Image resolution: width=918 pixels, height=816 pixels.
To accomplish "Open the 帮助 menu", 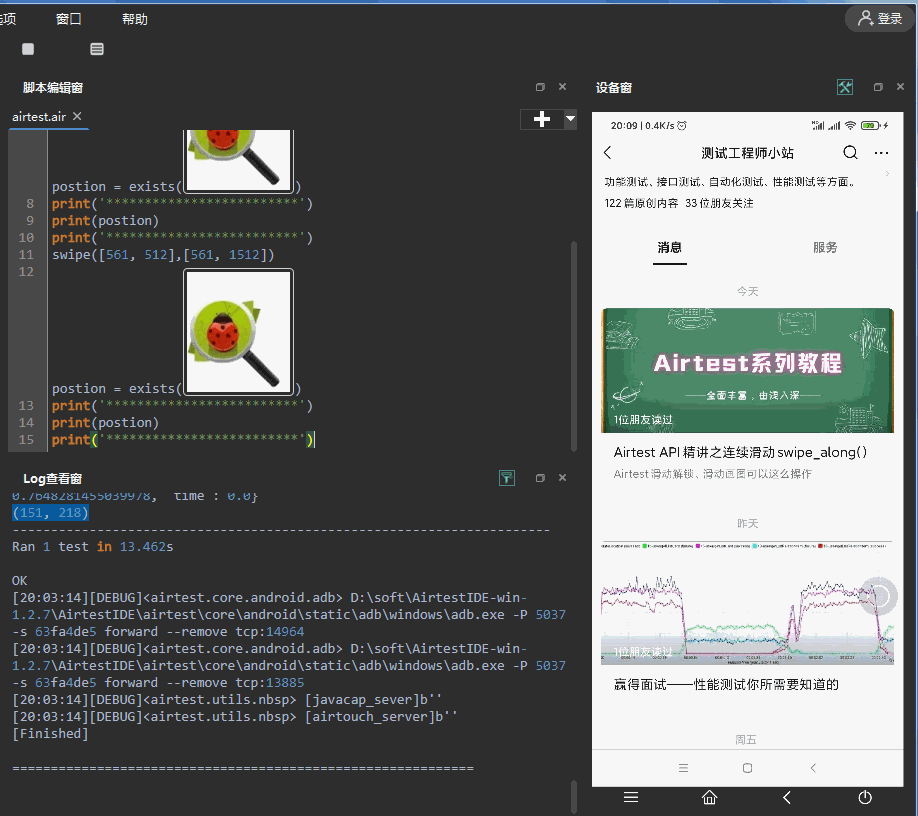I will coord(135,19).
